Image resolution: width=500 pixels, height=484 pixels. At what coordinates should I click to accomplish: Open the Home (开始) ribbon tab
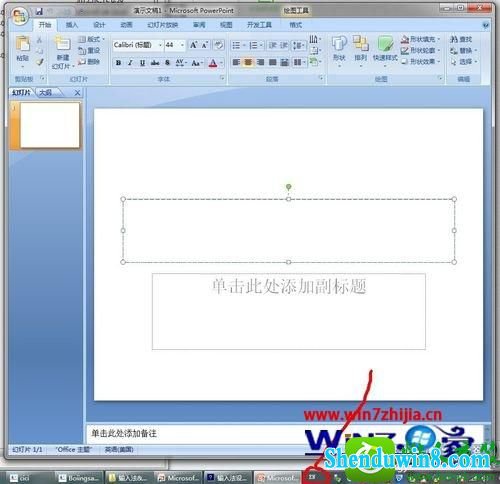tap(45, 25)
